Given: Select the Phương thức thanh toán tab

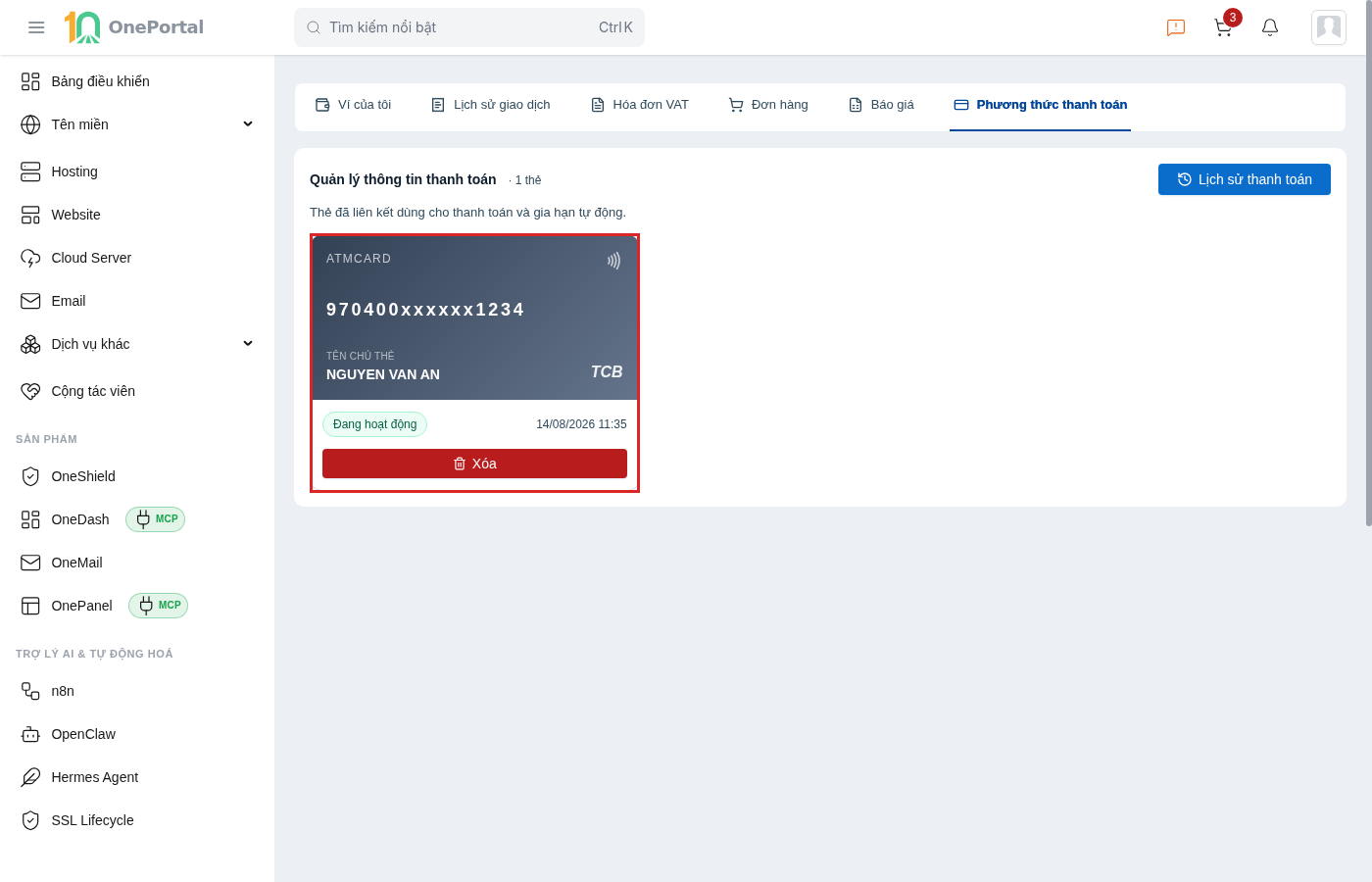Looking at the screenshot, I should 1040,105.
